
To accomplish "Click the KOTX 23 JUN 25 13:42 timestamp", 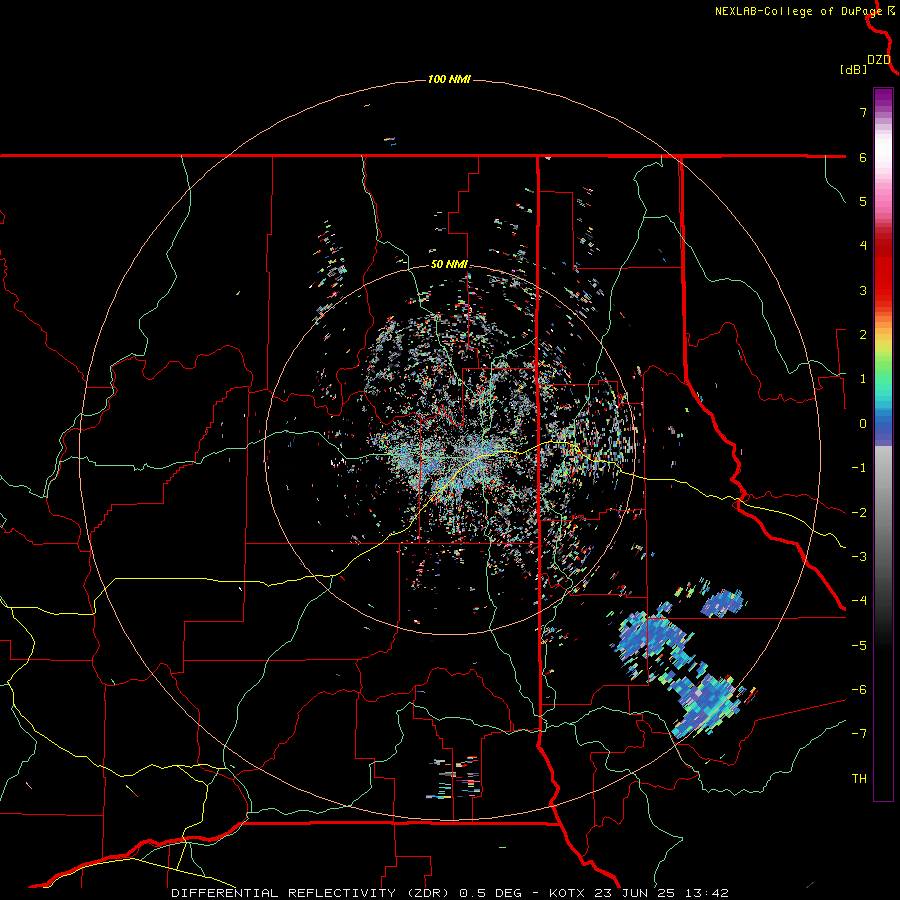I will pos(639,893).
